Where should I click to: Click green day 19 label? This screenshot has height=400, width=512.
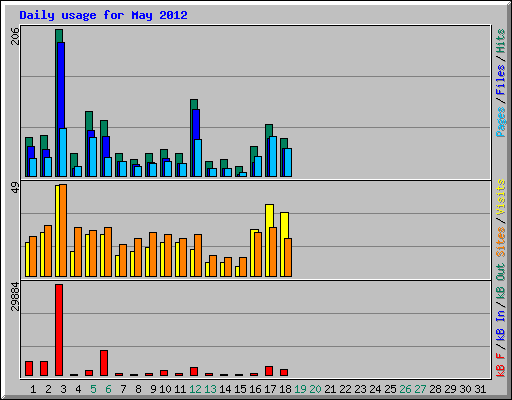(x=300, y=389)
